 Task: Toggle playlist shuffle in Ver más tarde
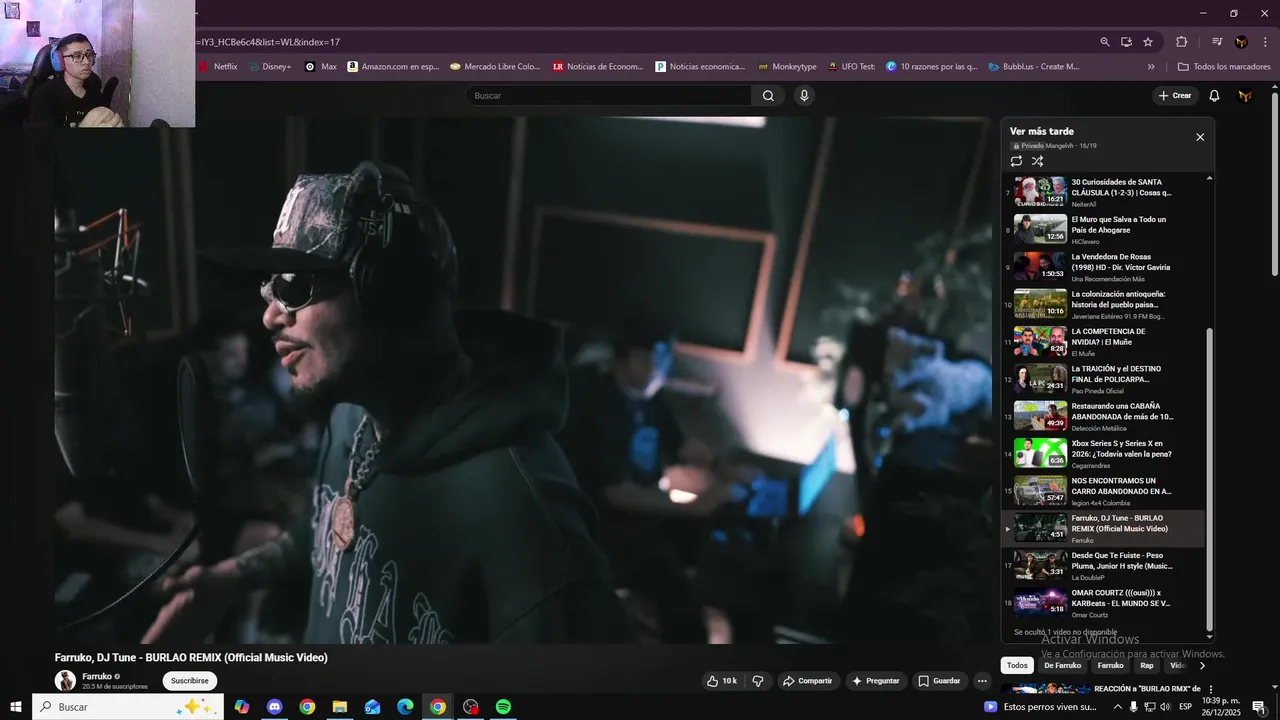pyautogui.click(x=1038, y=161)
